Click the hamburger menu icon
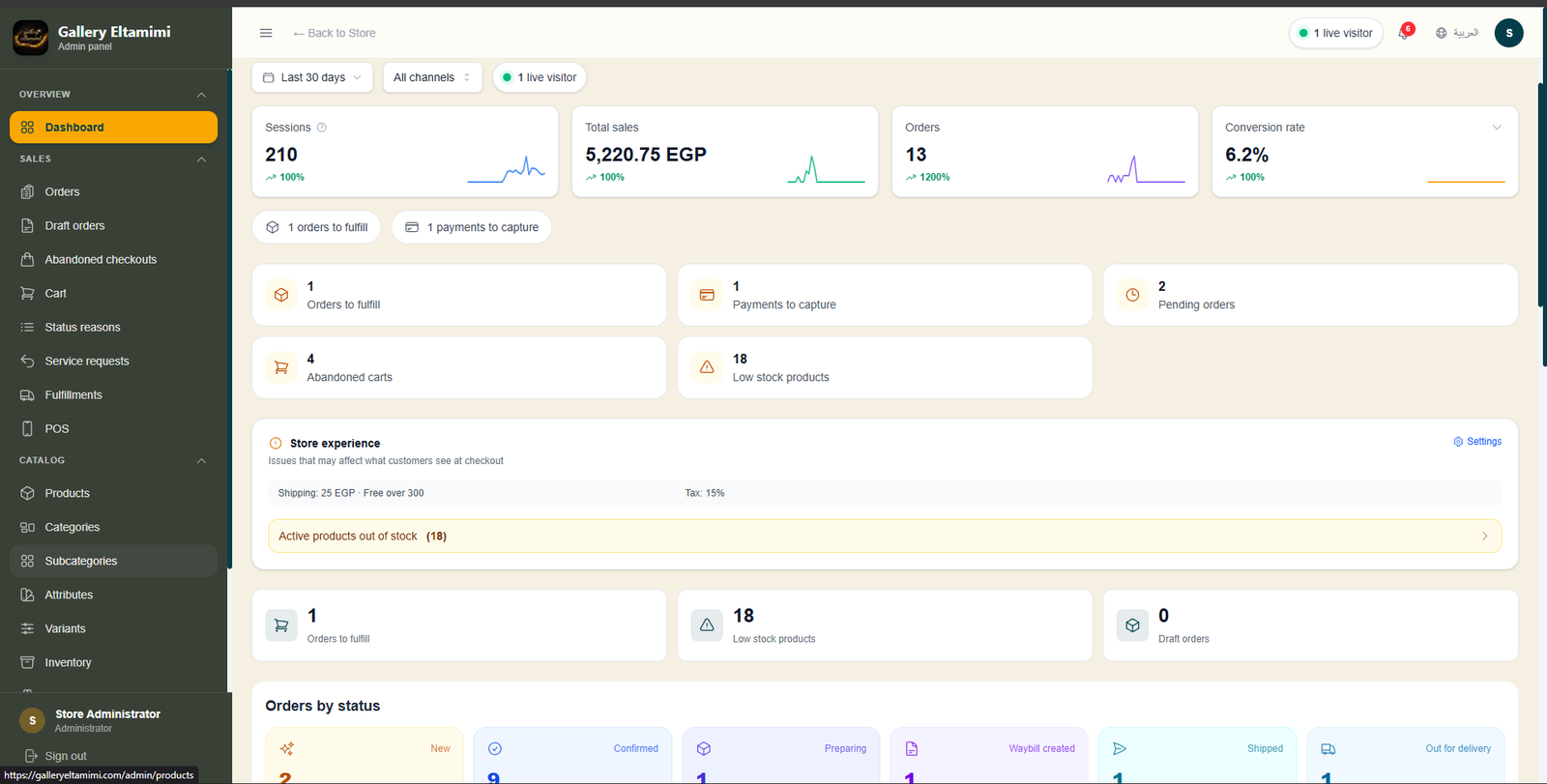The height and width of the screenshot is (784, 1547). pyautogui.click(x=266, y=33)
